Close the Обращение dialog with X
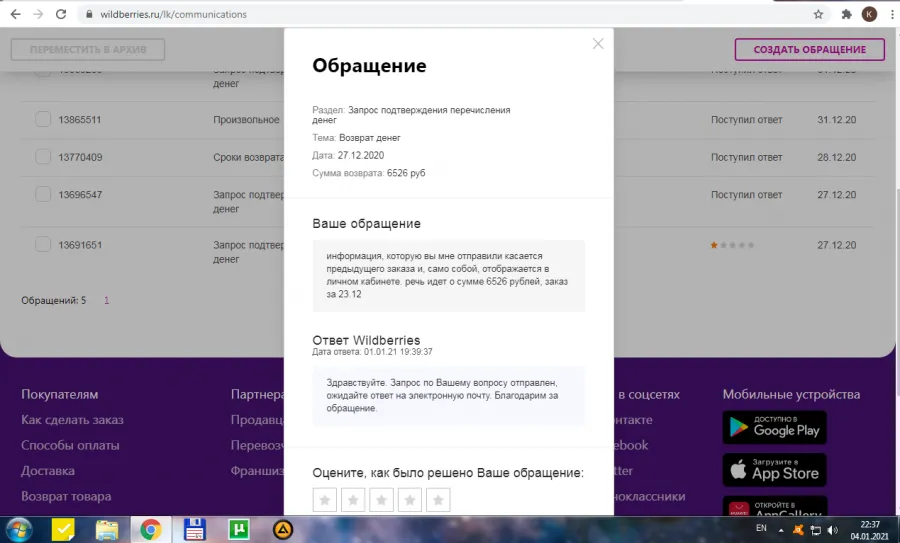The height and width of the screenshot is (543, 900). pos(598,44)
